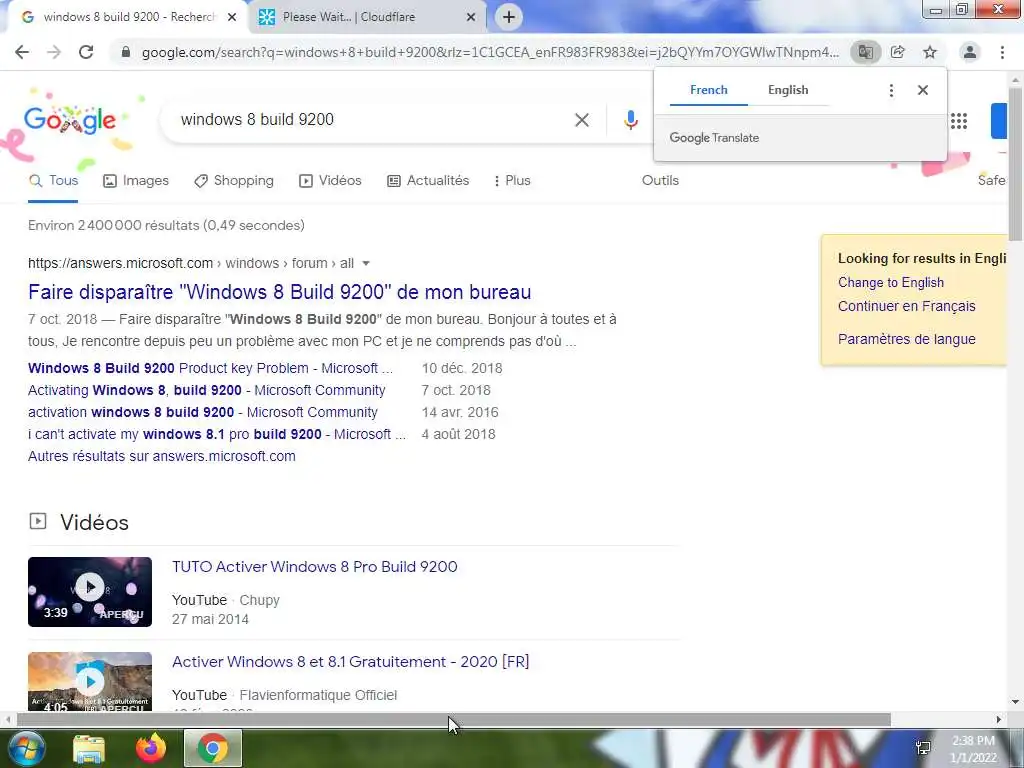This screenshot has height=768, width=1024.
Task: Open Outils search tools
Action: coord(660,181)
